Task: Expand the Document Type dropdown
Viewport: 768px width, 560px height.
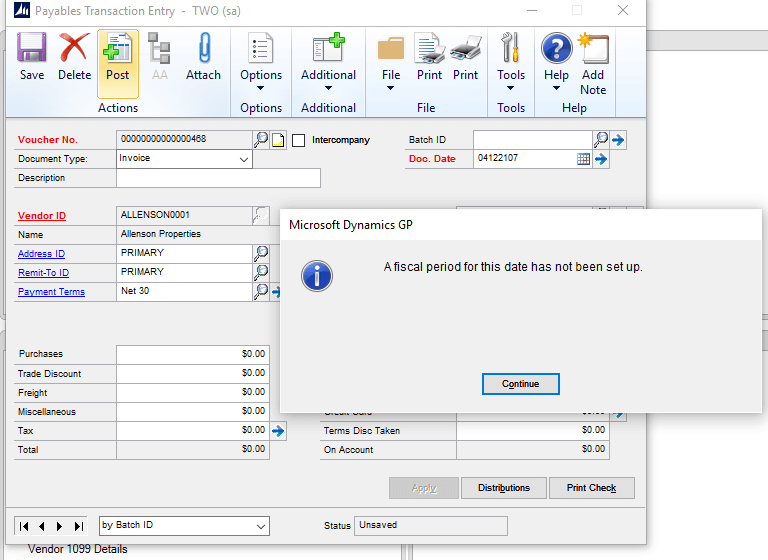Action: click(x=244, y=159)
